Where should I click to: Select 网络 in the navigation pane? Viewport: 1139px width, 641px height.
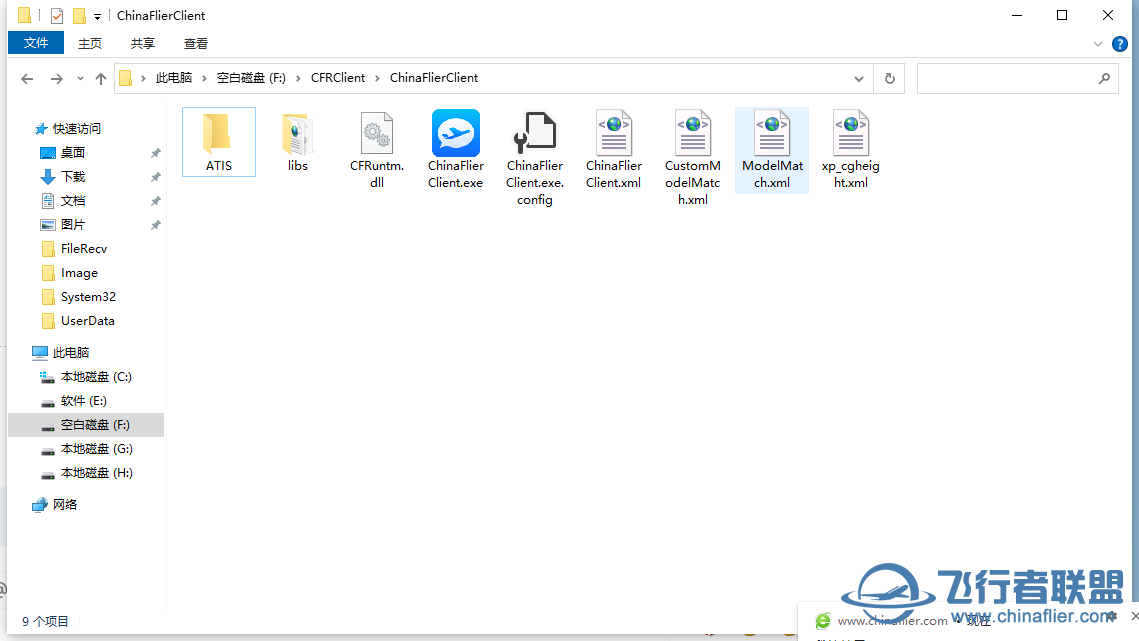tap(65, 504)
